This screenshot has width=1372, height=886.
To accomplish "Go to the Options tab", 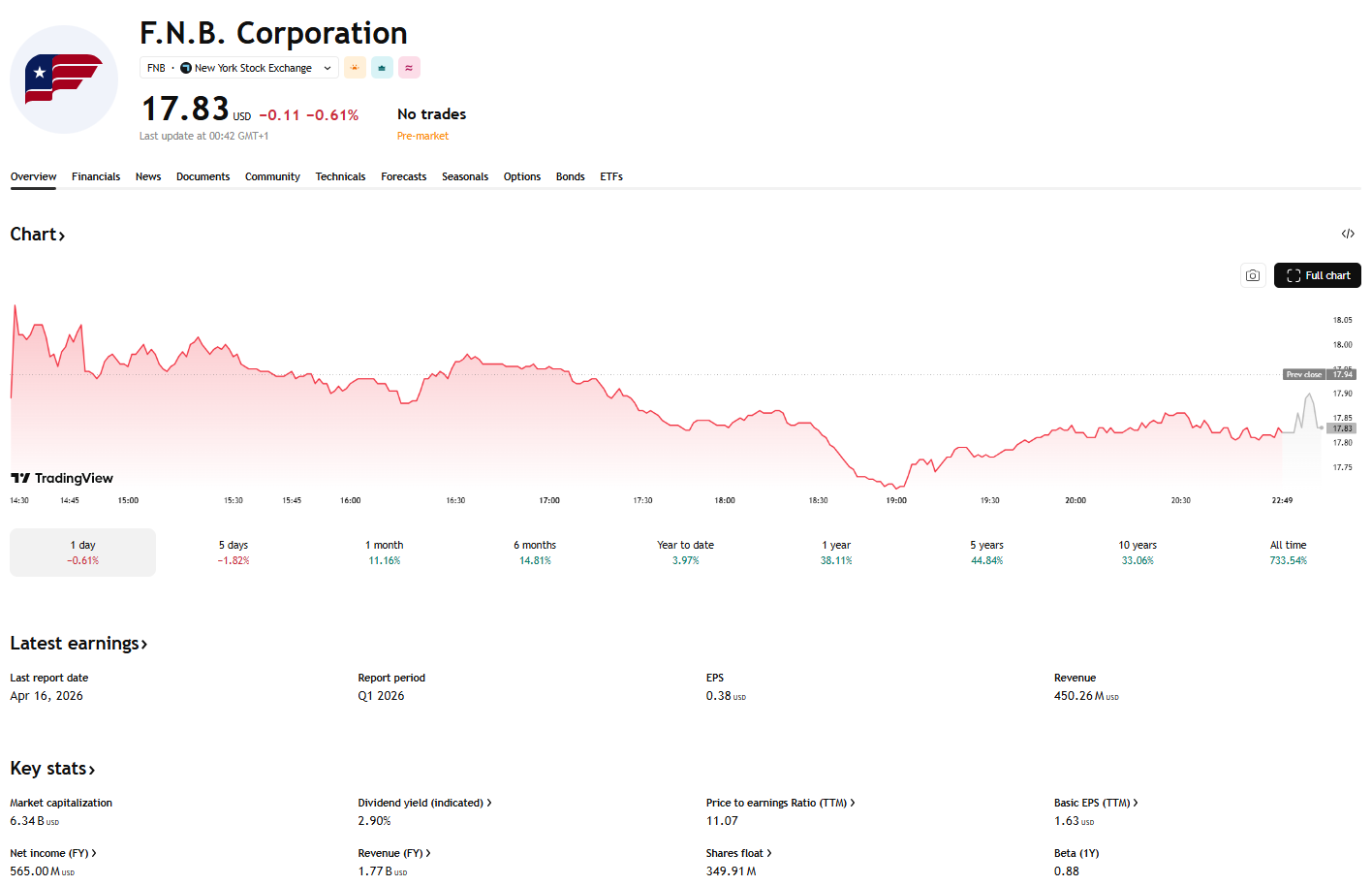I will point(522,176).
